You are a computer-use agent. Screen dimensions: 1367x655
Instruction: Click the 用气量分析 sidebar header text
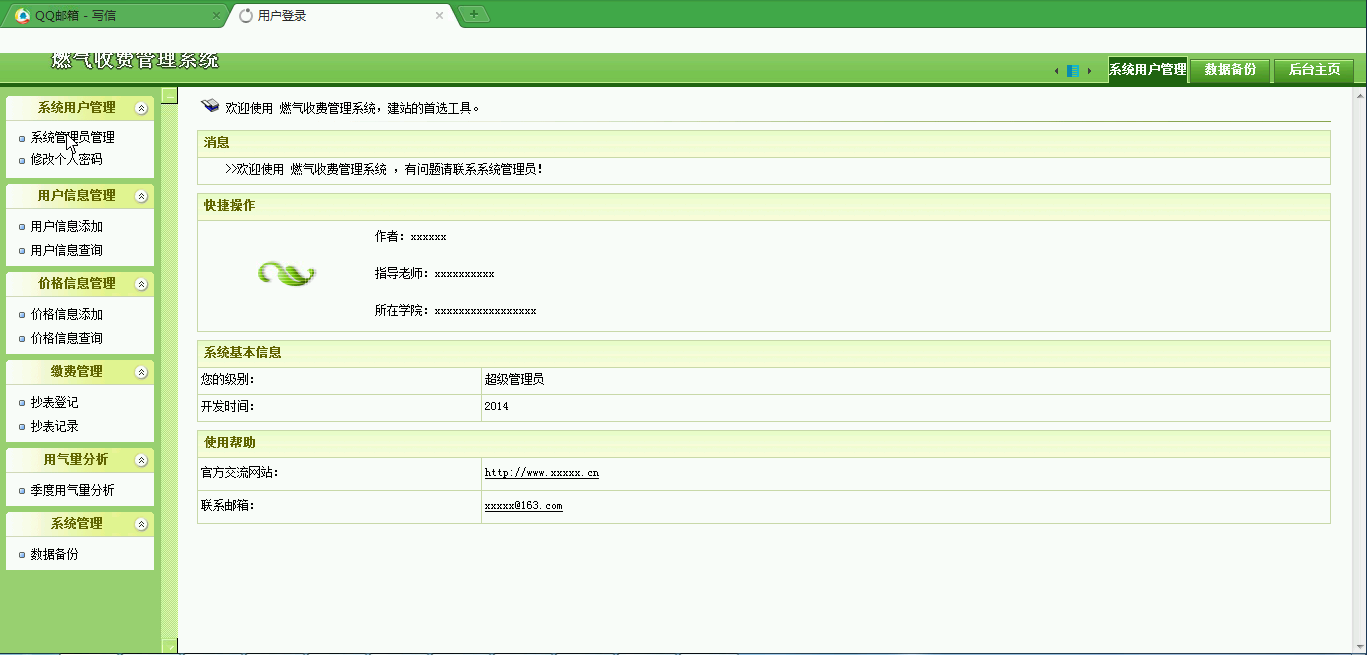(x=76, y=460)
